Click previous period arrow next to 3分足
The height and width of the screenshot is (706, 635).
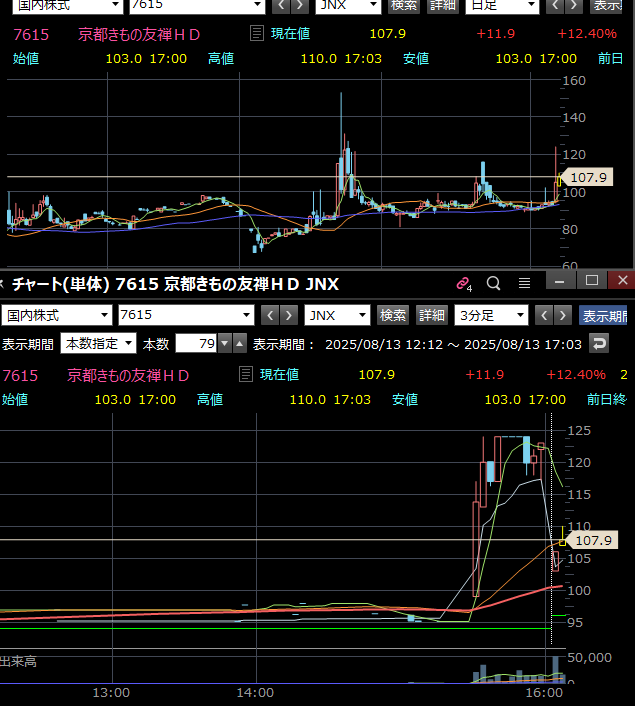pos(544,316)
